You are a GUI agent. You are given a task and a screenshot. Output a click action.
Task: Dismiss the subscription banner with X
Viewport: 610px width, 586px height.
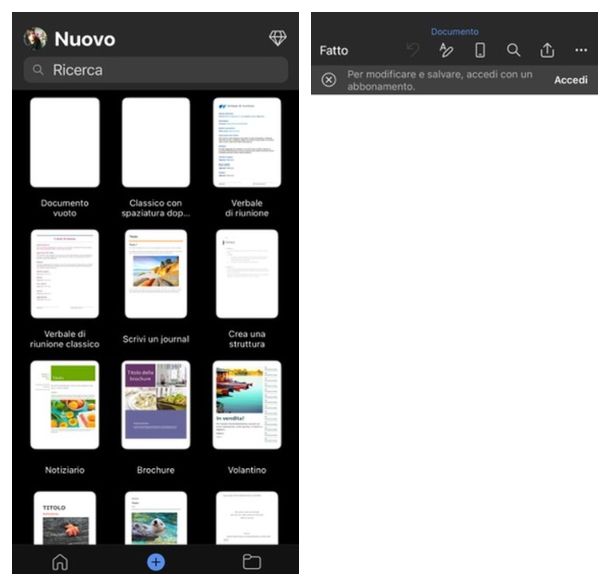pos(329,80)
